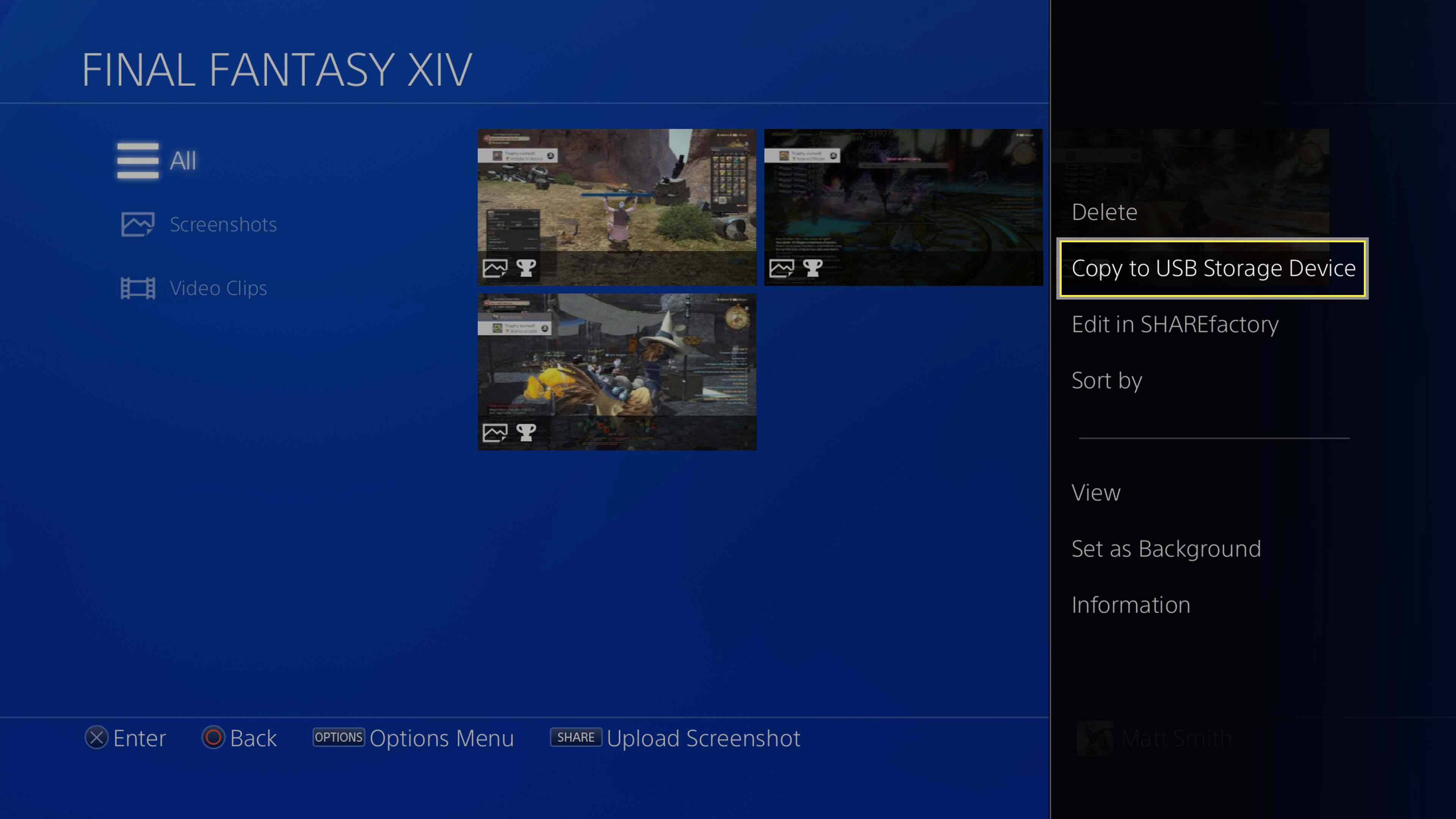Screen dimensions: 1456x819
Task: Click the Options Menu button
Action: pos(338,738)
